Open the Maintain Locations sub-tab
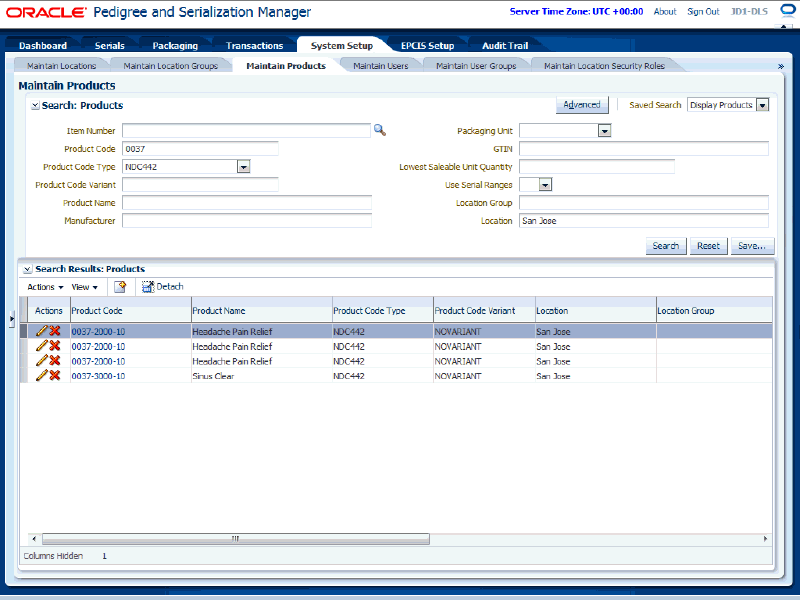The height and width of the screenshot is (600, 800). pyautogui.click(x=62, y=66)
